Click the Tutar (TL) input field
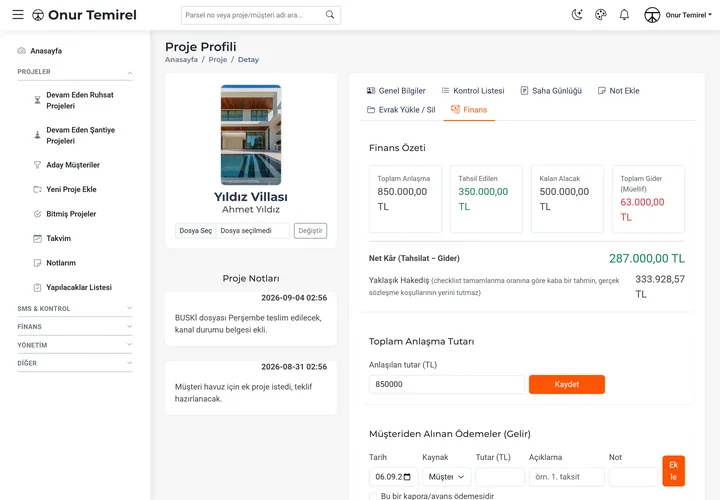720x500 pixels. (x=500, y=477)
